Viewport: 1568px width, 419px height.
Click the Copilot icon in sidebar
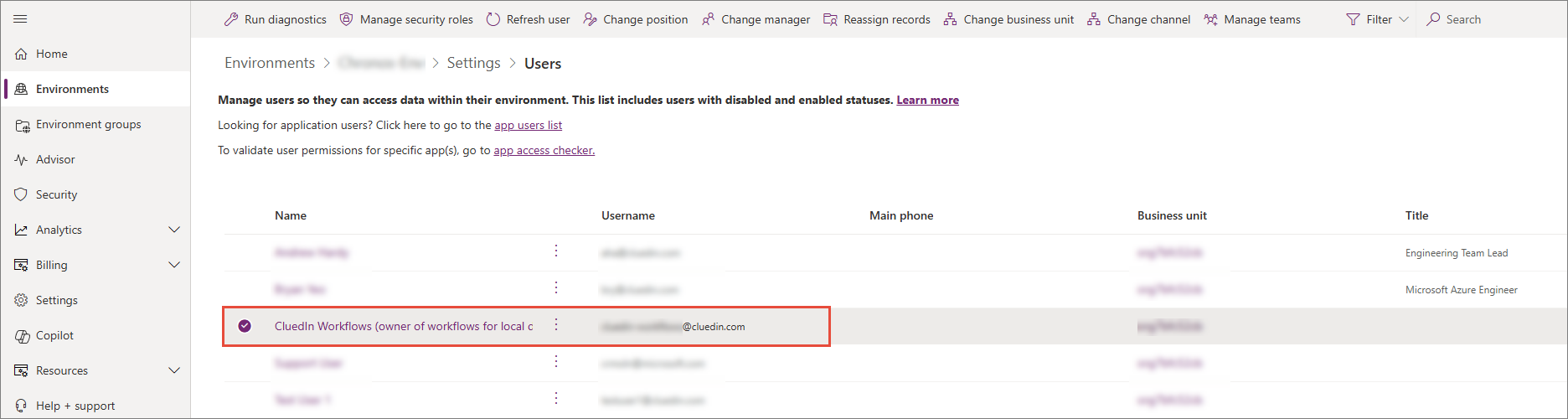click(x=22, y=336)
